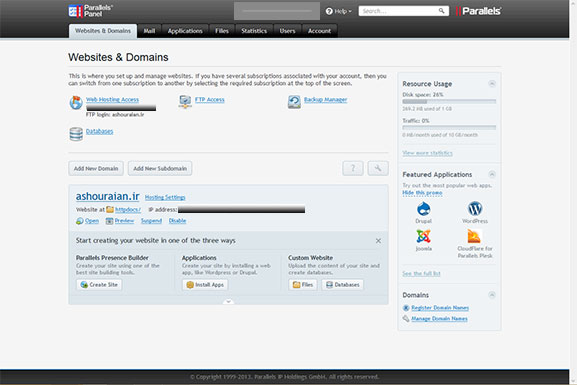Click the Websites & Domains page heading
The height and width of the screenshot is (385, 577).
click(x=118, y=57)
